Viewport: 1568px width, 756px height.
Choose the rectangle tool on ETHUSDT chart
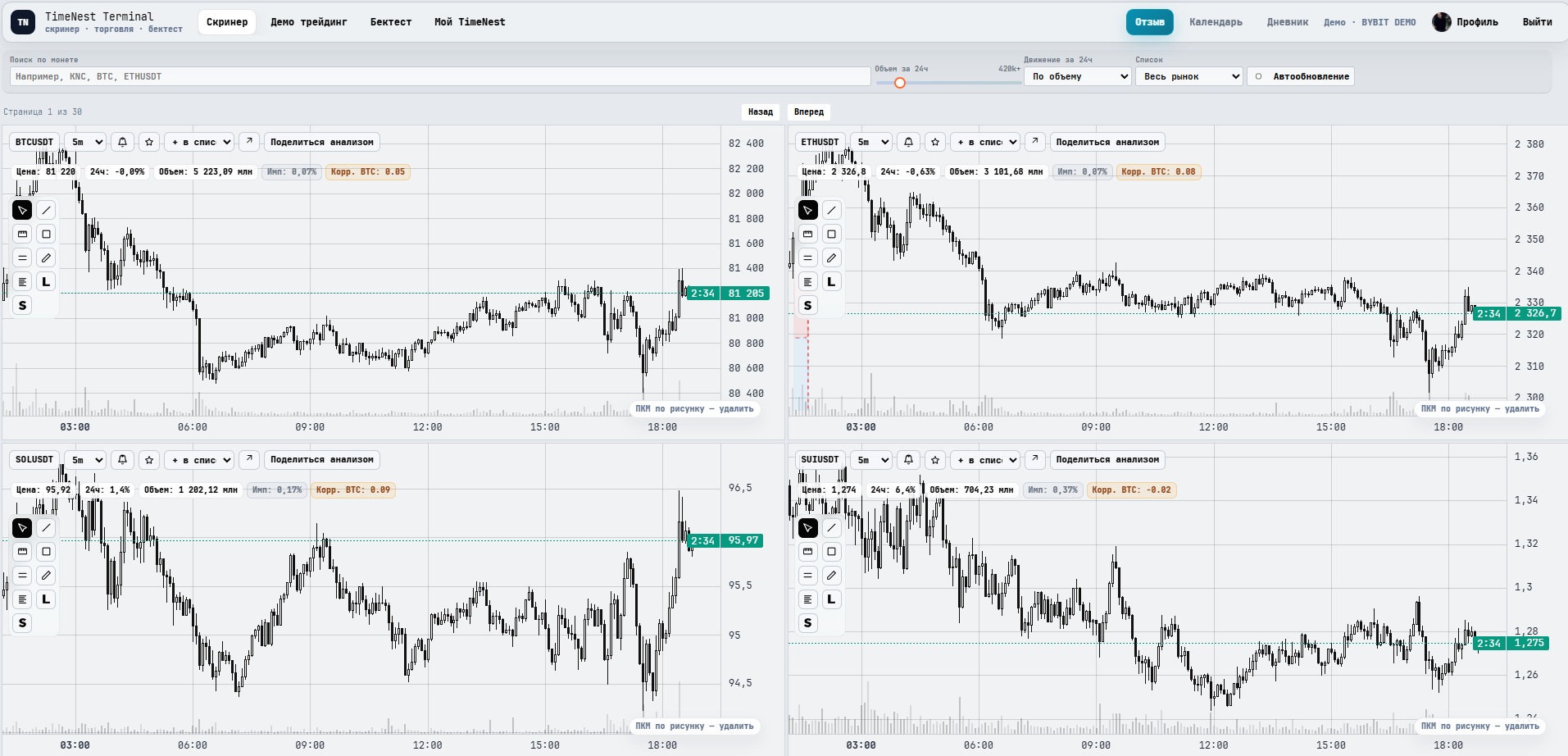coord(831,235)
